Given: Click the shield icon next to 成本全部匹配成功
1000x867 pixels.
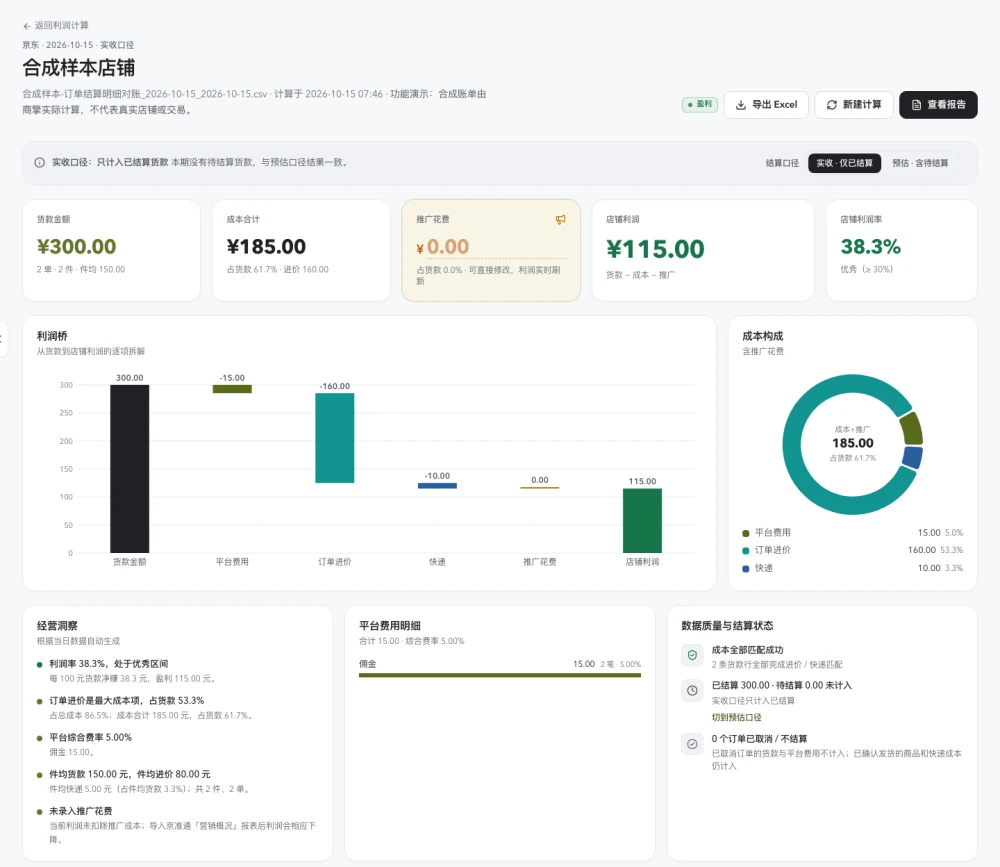Looking at the screenshot, I should pos(692,655).
